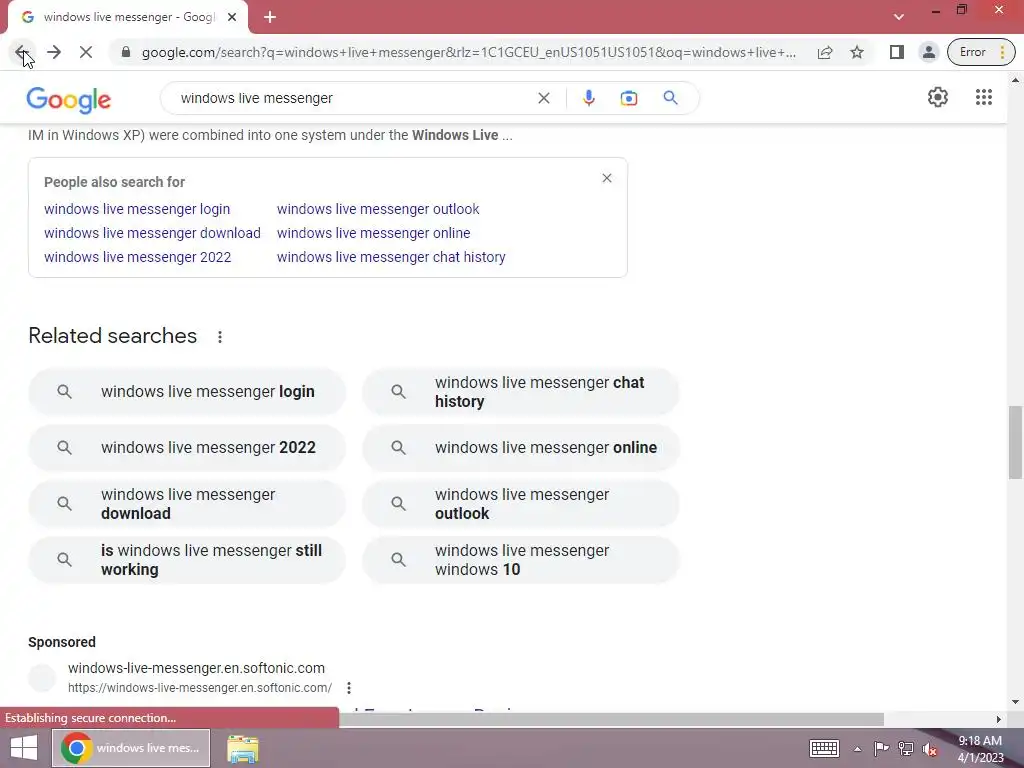Image resolution: width=1024 pixels, height=768 pixels.
Task: Click the muted volume tray icon
Action: point(930,749)
